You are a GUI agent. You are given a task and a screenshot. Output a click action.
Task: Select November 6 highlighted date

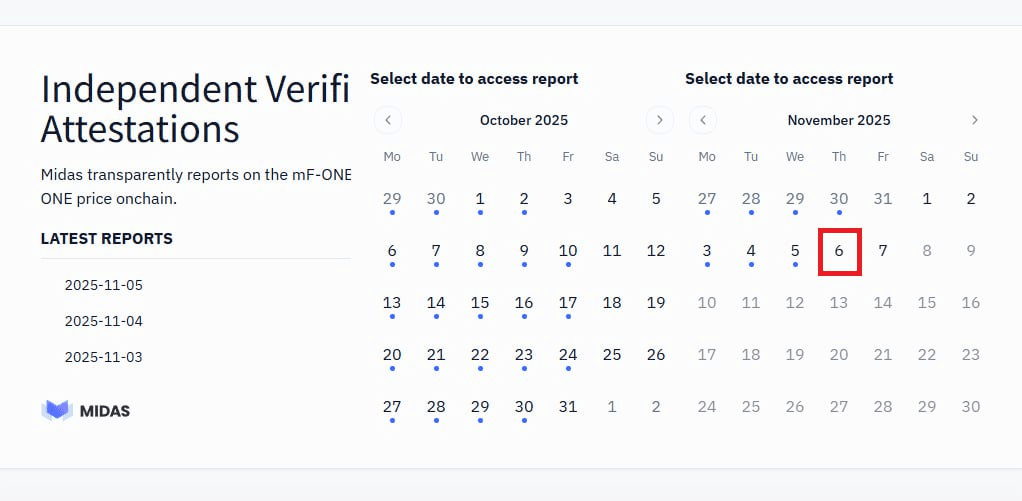click(x=839, y=251)
